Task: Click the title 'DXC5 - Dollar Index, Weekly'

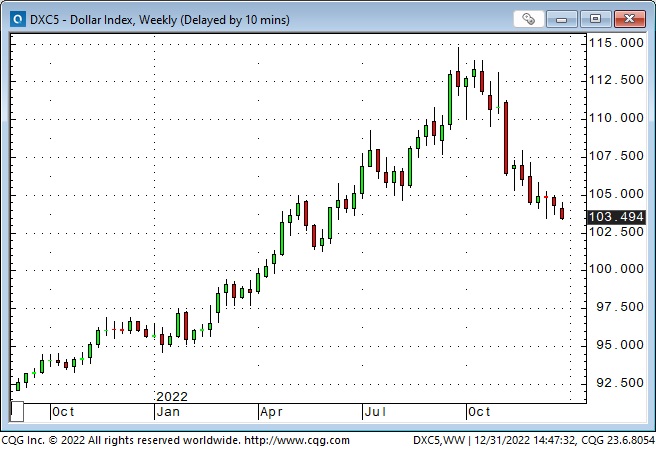Action: point(103,20)
